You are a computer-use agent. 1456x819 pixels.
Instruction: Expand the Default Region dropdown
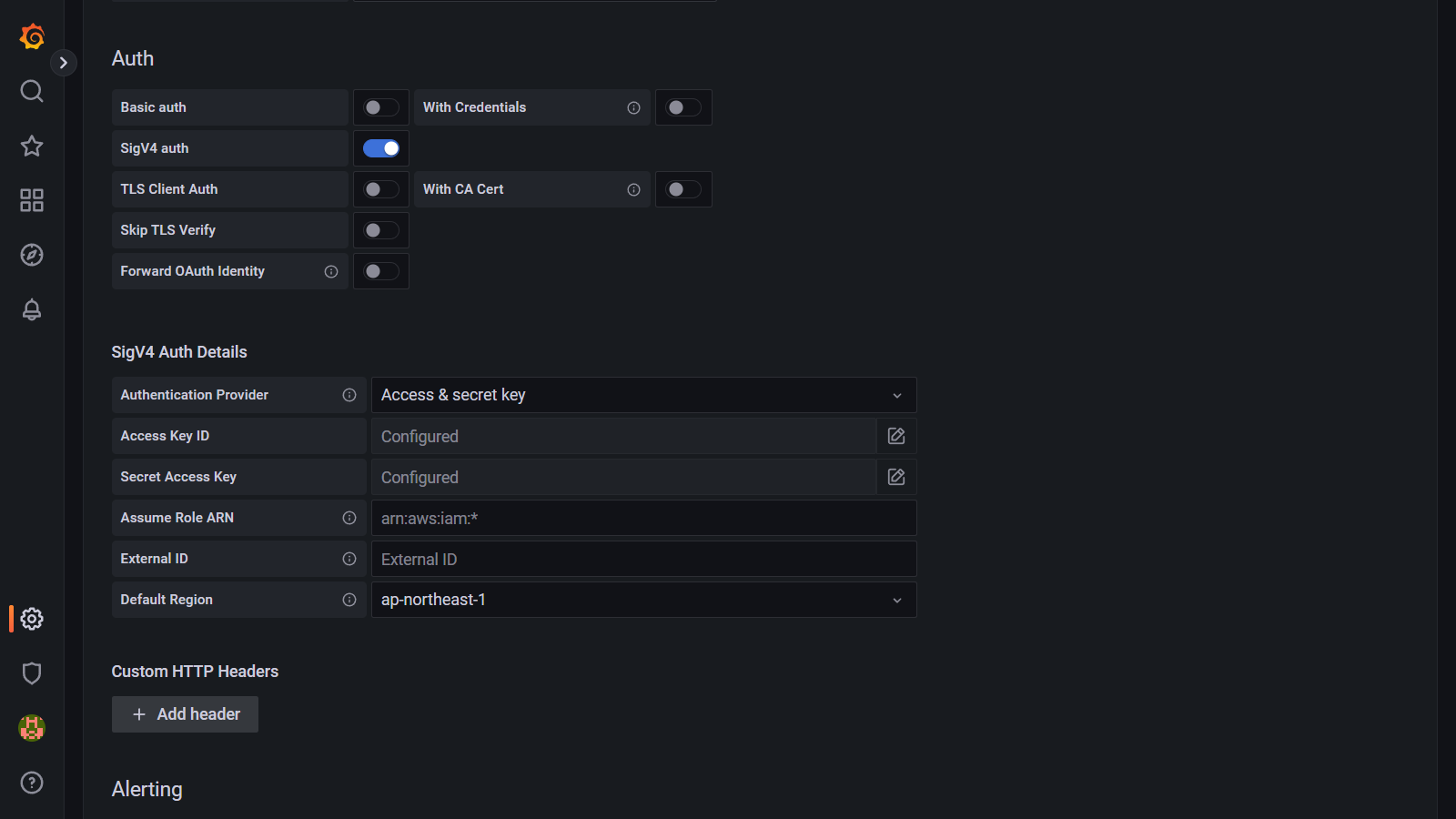[643, 600]
